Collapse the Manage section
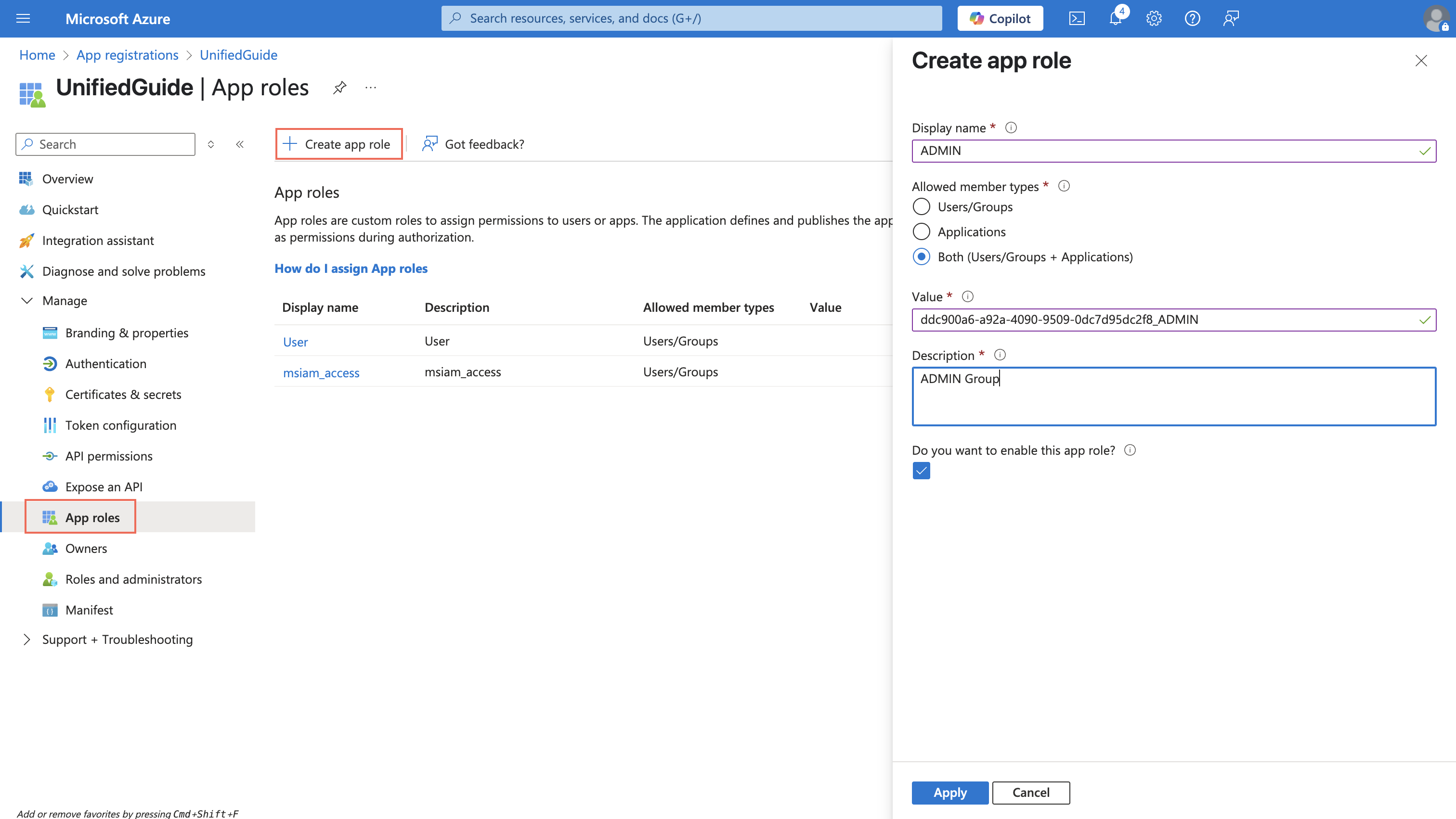This screenshot has height=819, width=1456. coord(26,300)
